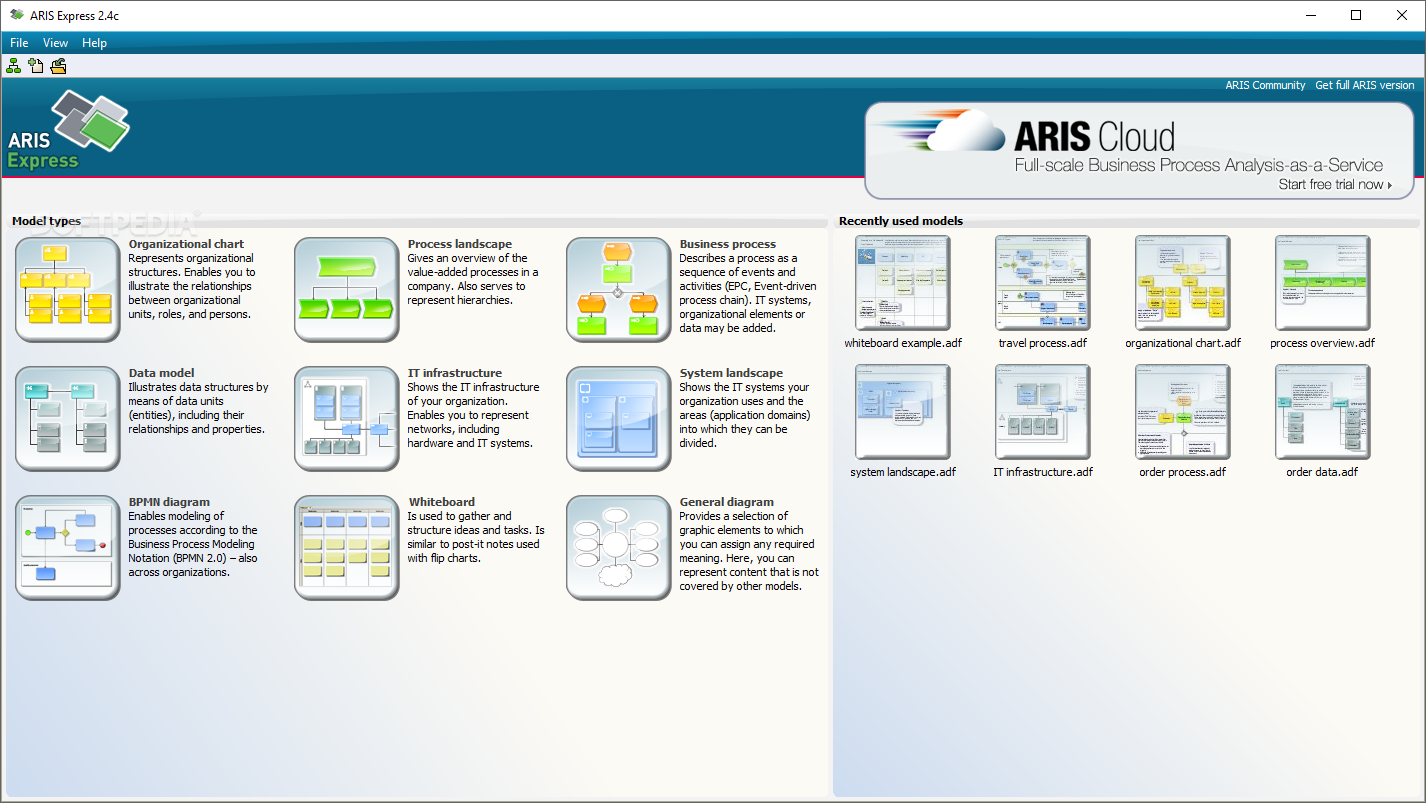Click the 'order process.adf' file name

click(1183, 472)
